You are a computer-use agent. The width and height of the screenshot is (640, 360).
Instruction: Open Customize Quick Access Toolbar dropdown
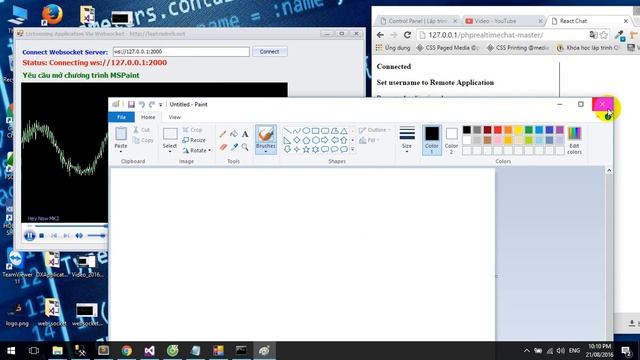click(161, 105)
